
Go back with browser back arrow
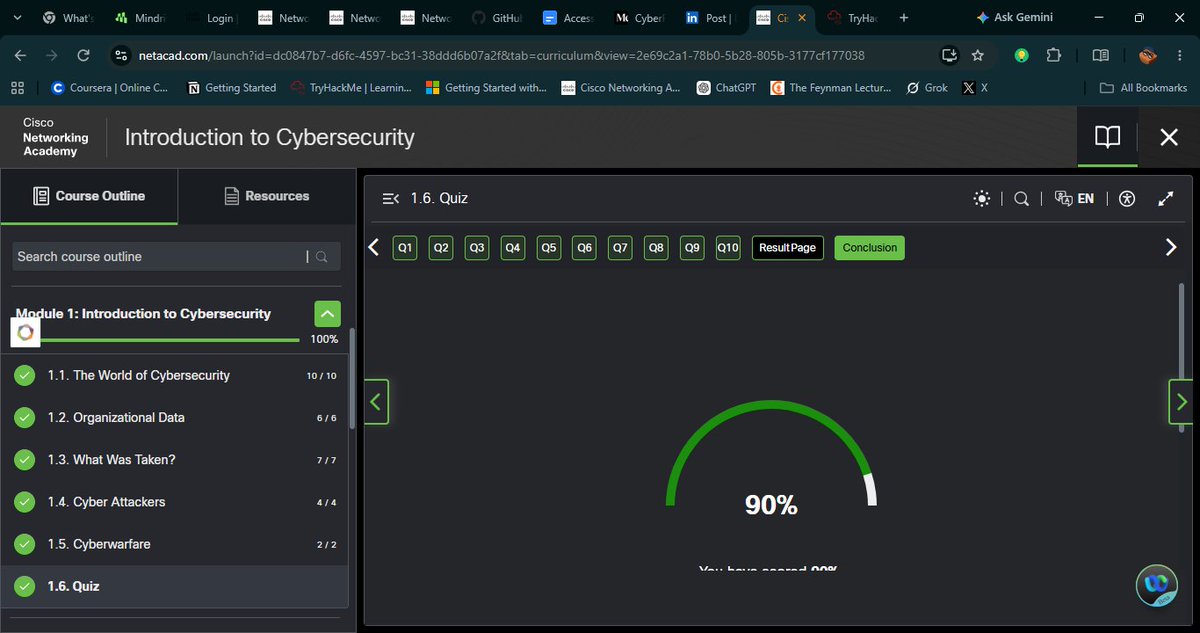coord(20,56)
